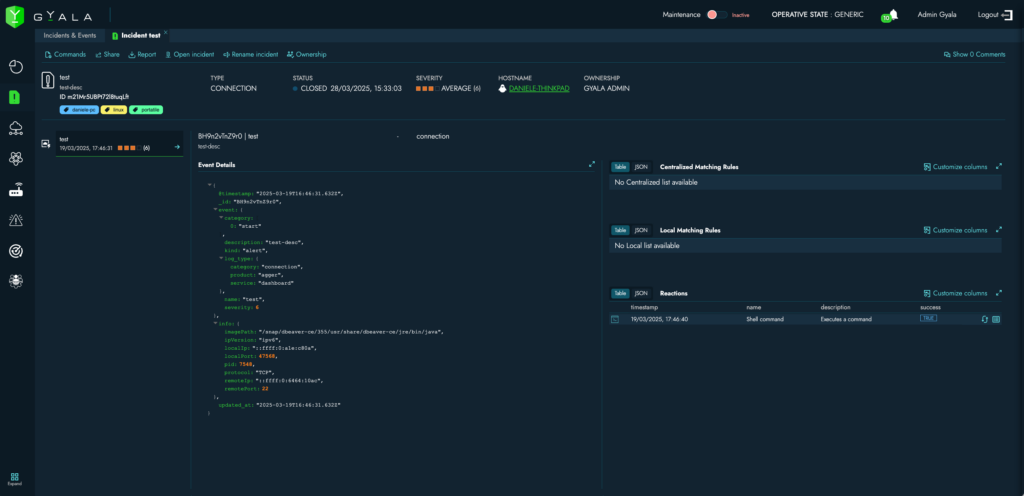Open the cloud network sidebar icon
1024x496 pixels.
[x=16, y=128]
